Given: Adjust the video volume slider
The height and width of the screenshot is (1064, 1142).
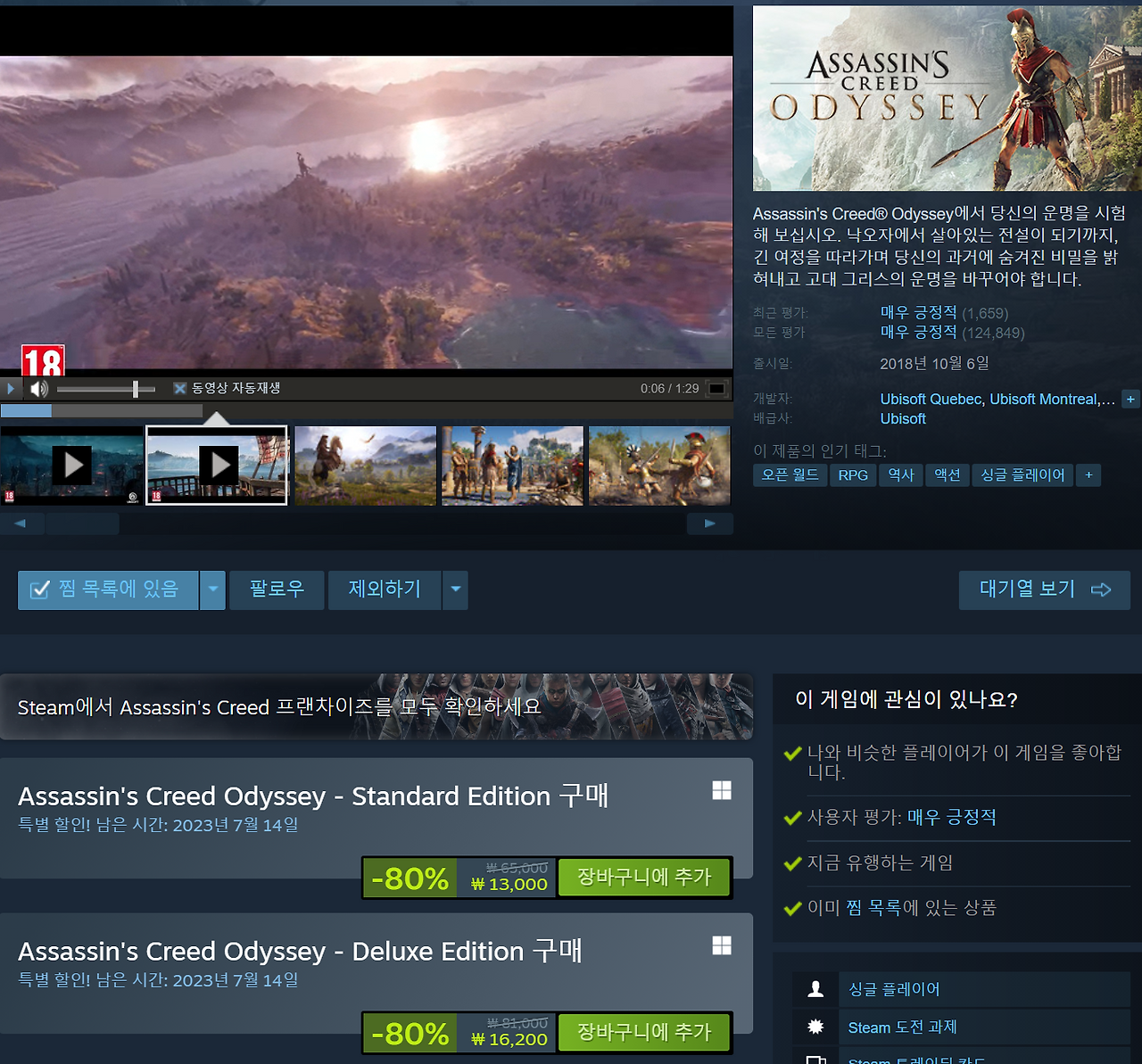Looking at the screenshot, I should tap(135, 389).
